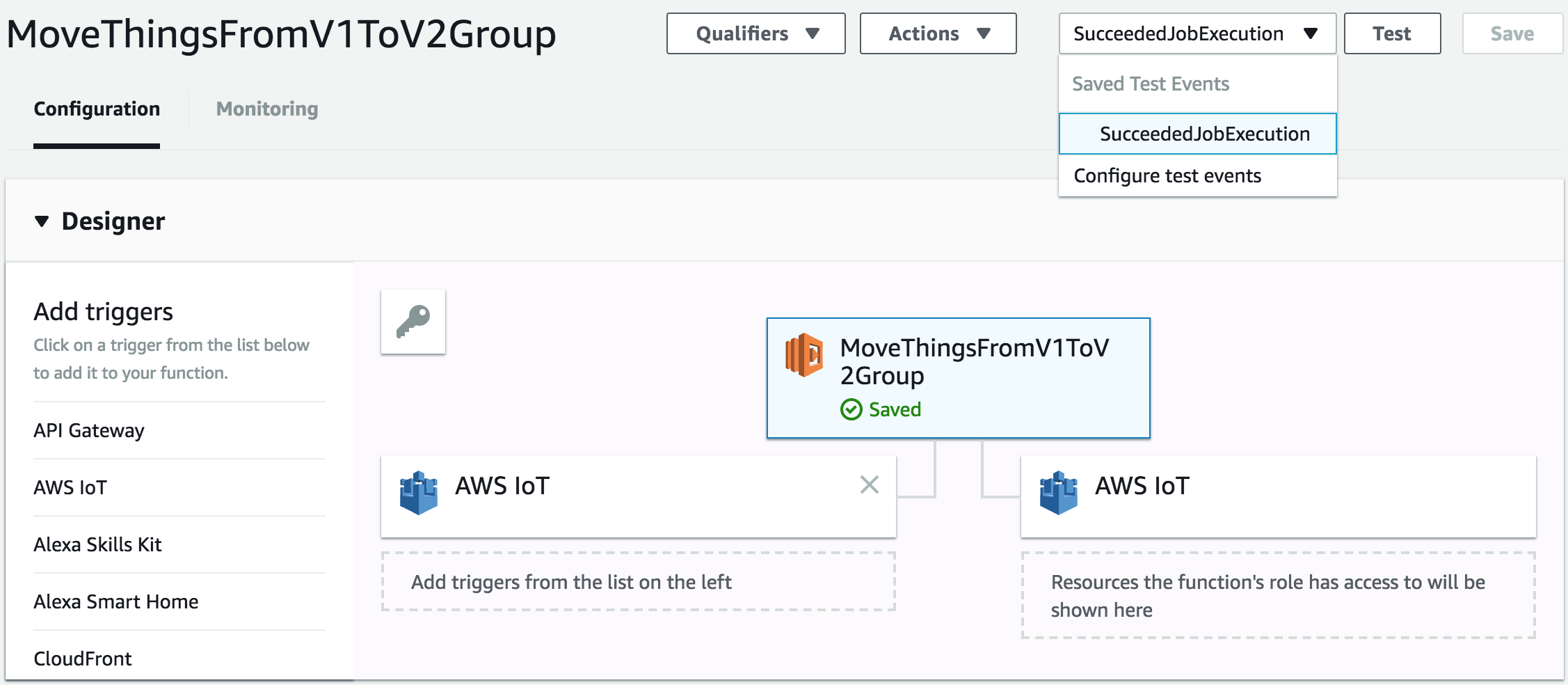Click the AWS IoT resource card icon
The width and height of the screenshot is (1568, 685).
point(1058,493)
